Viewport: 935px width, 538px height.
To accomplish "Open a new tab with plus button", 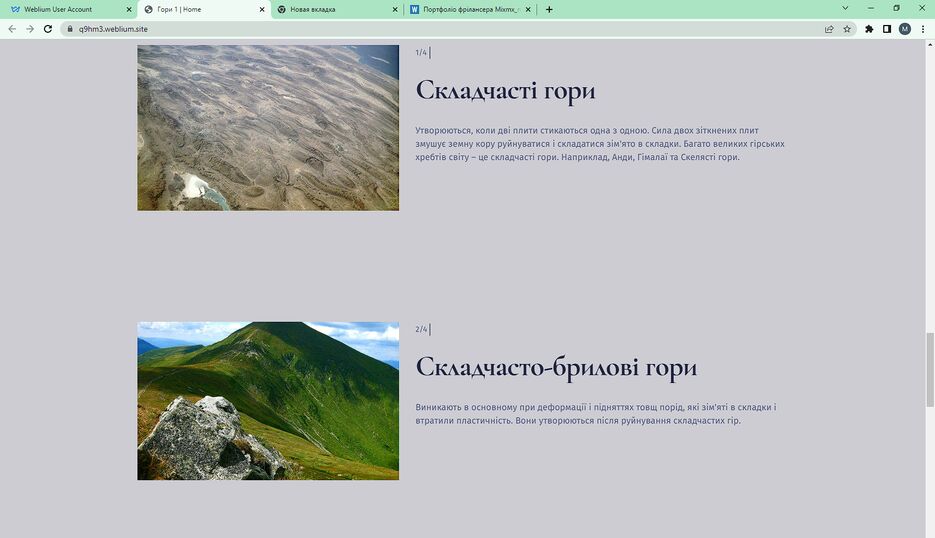I will [549, 9].
